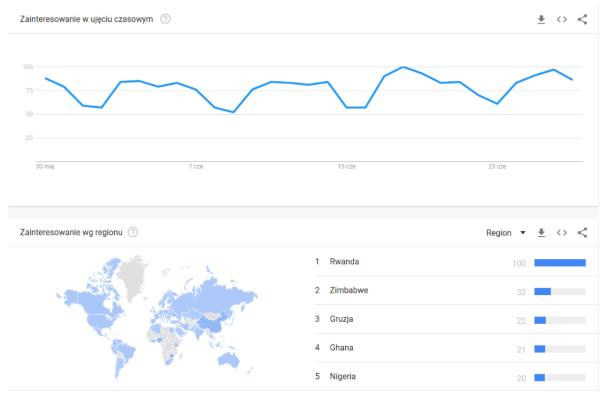Share the interest over time chart

(582, 19)
